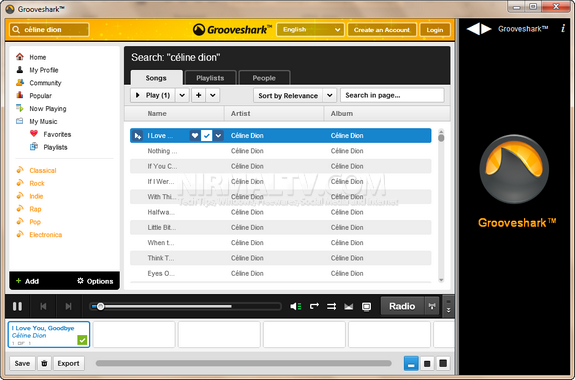The image size is (575, 380).
Task: Click the left arrow in the right panel
Action: [x=473, y=29]
